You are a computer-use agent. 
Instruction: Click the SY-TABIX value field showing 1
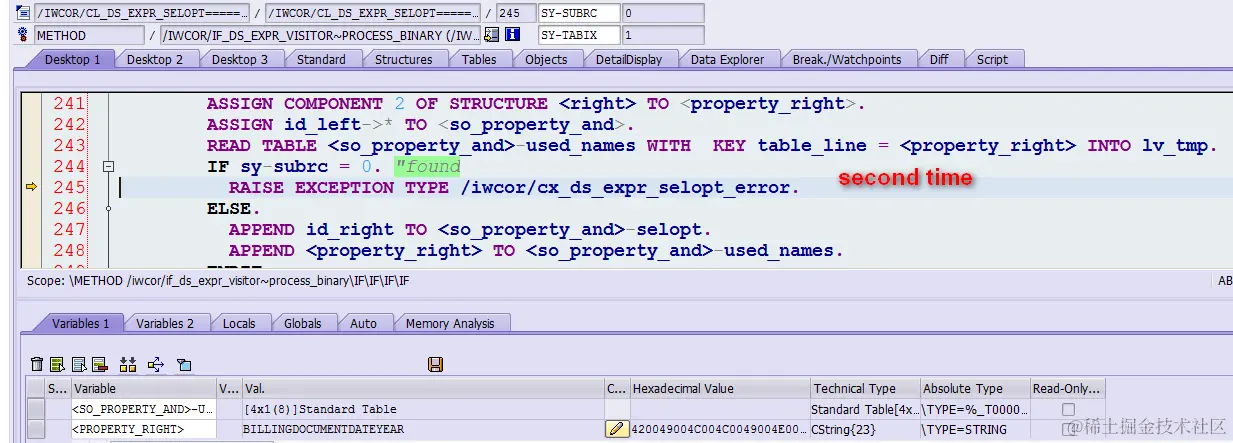[662, 35]
